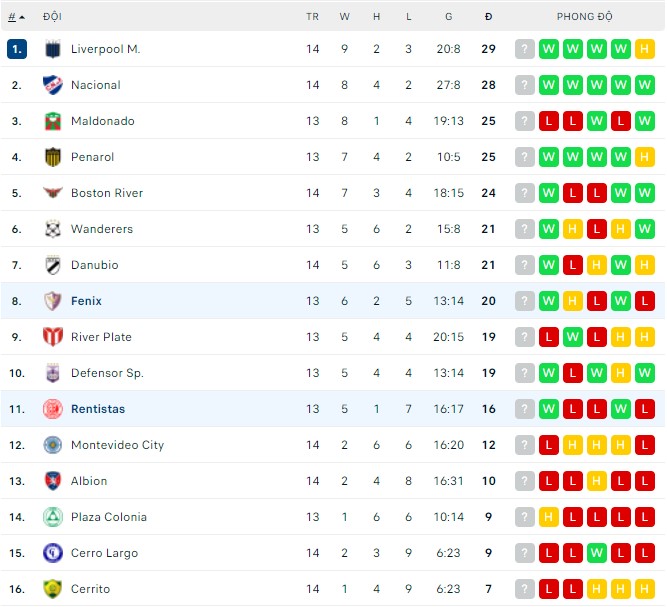Click the PHONG ĐỘ form column header
The width and height of the screenshot is (667, 607).
point(584,17)
